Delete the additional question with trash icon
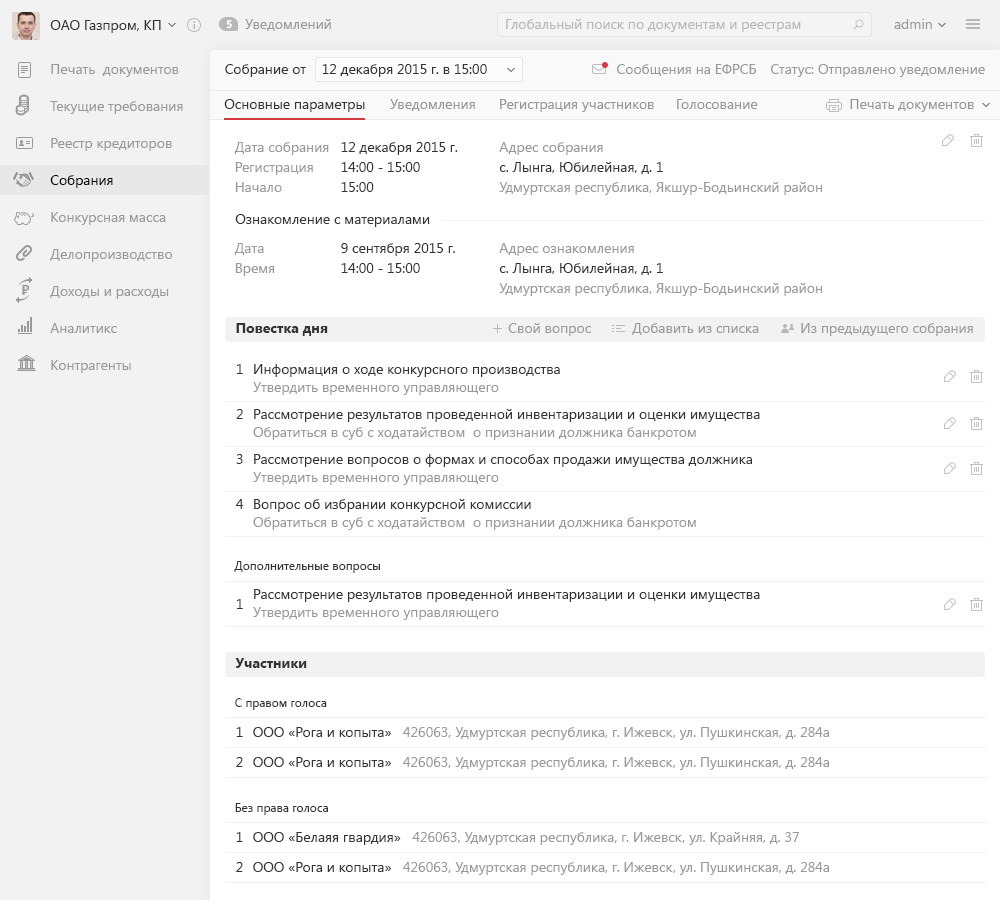The width and height of the screenshot is (1000, 900). 977,604
